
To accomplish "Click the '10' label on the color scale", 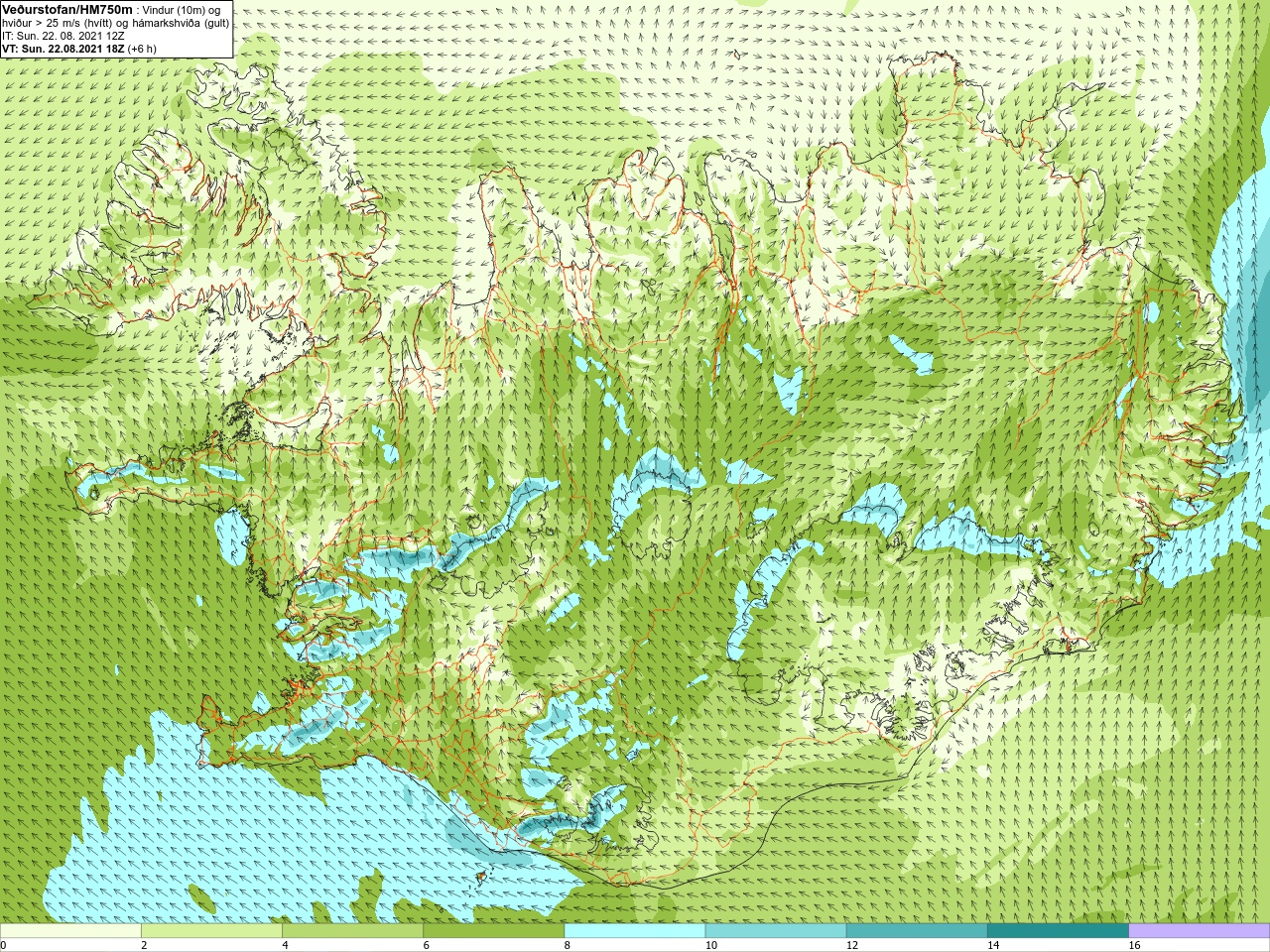I will (710, 945).
